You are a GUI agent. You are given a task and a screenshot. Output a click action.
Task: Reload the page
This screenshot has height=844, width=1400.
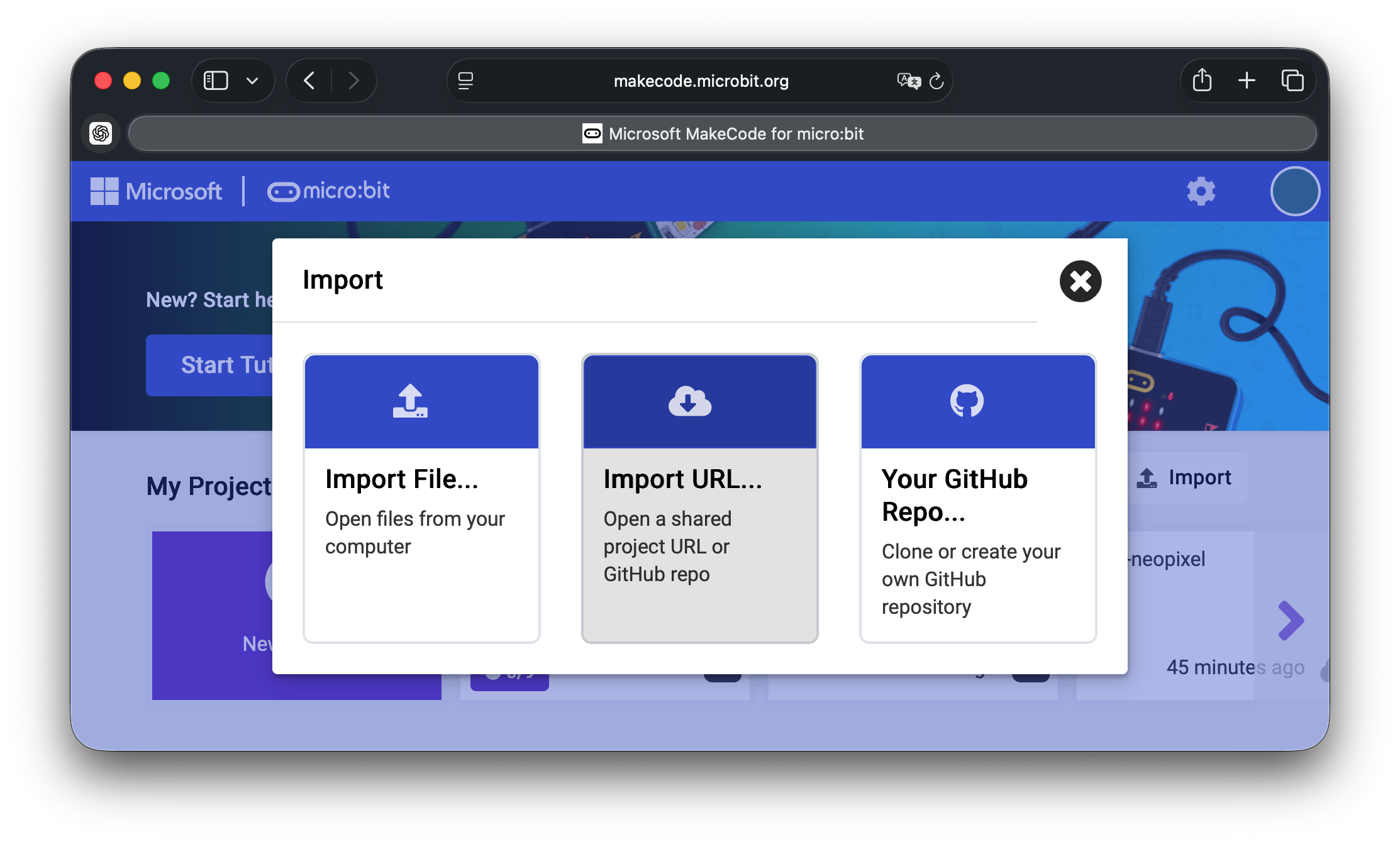(x=936, y=81)
